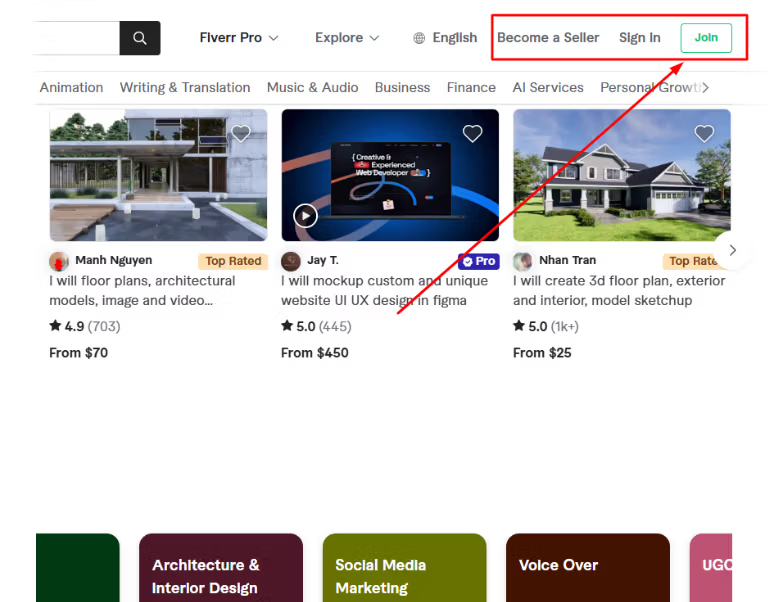Click the 4.9 (703) rating
This screenshot has width=778, height=602.
[x=85, y=326]
